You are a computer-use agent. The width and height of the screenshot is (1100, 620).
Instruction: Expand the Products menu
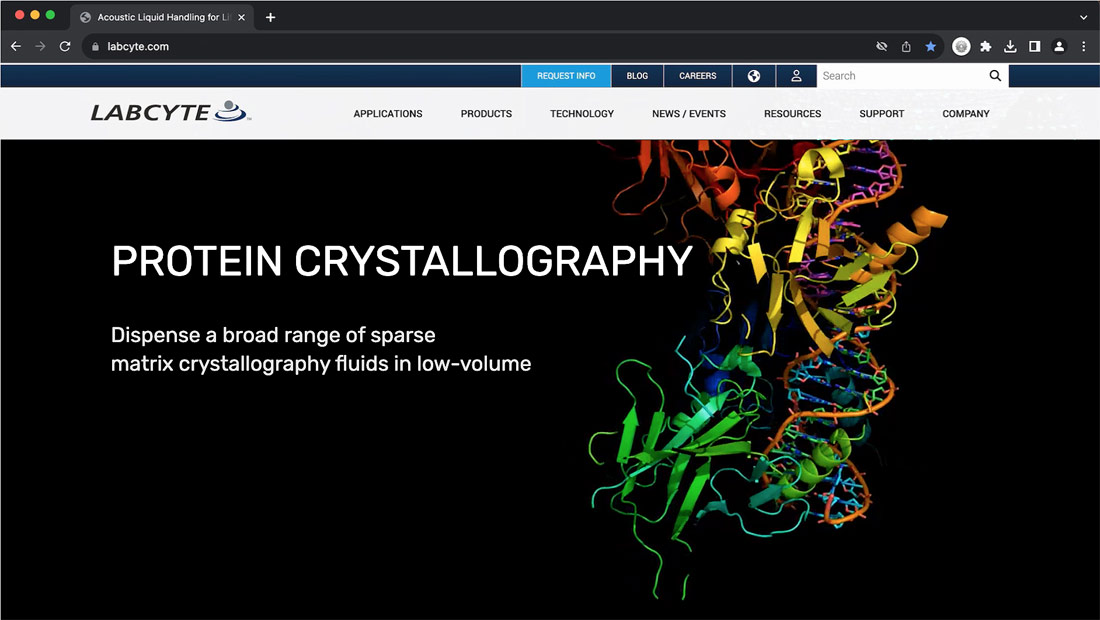tap(486, 114)
